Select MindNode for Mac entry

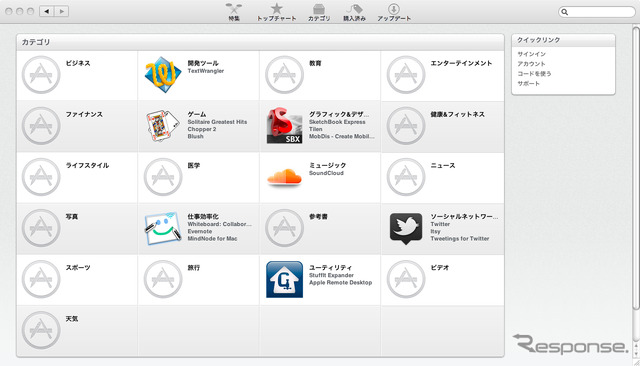click(212, 239)
